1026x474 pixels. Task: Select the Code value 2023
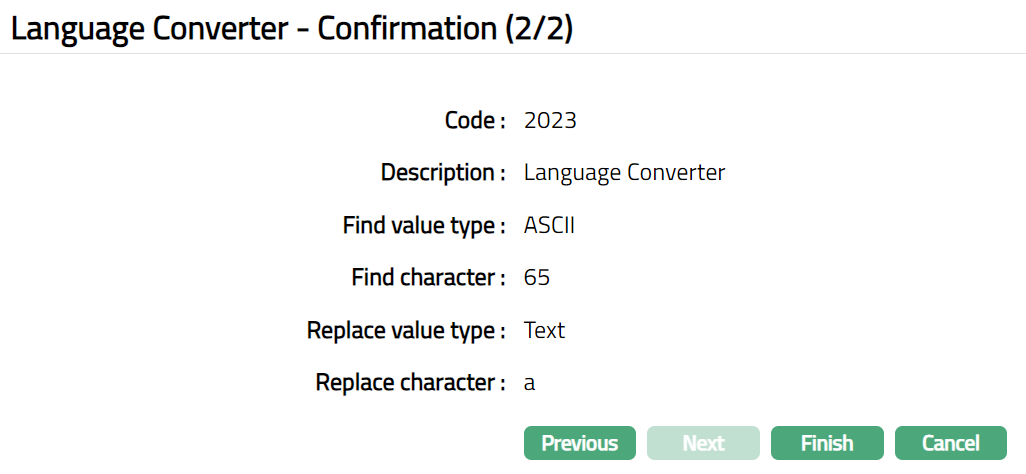point(550,121)
